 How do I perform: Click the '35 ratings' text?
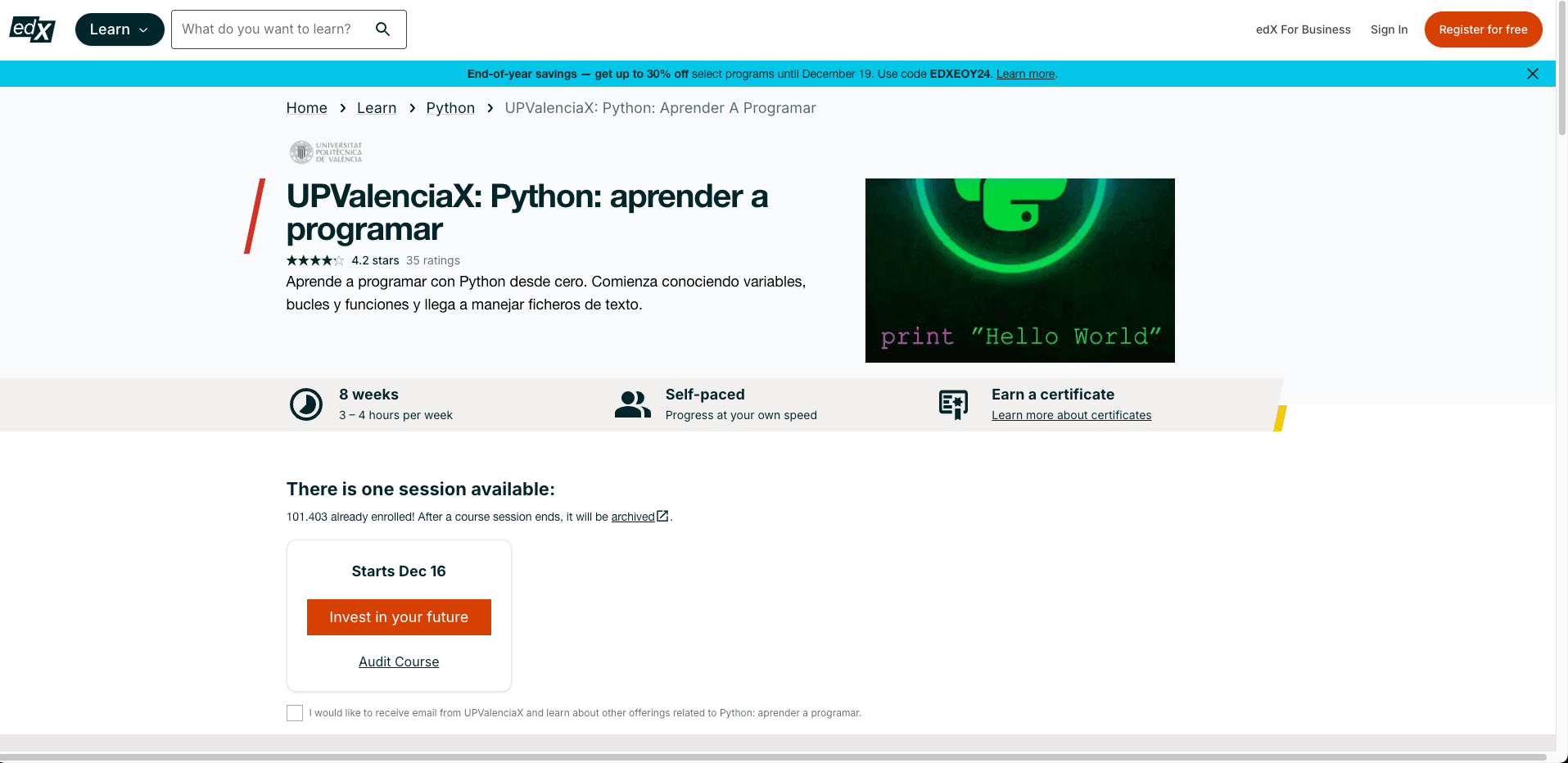click(433, 260)
